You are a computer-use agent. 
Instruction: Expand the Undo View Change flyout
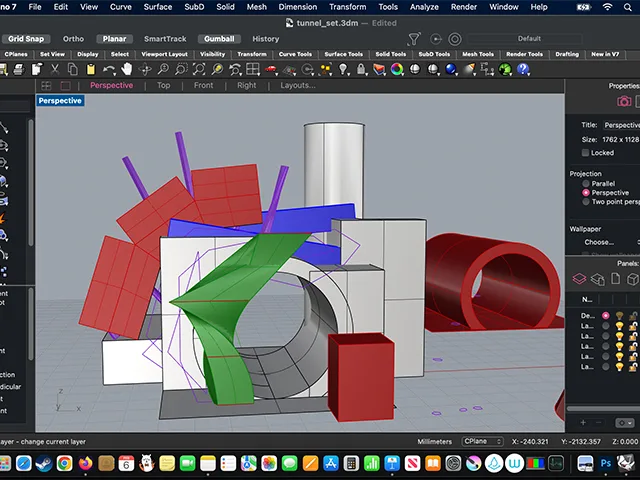click(x=241, y=74)
